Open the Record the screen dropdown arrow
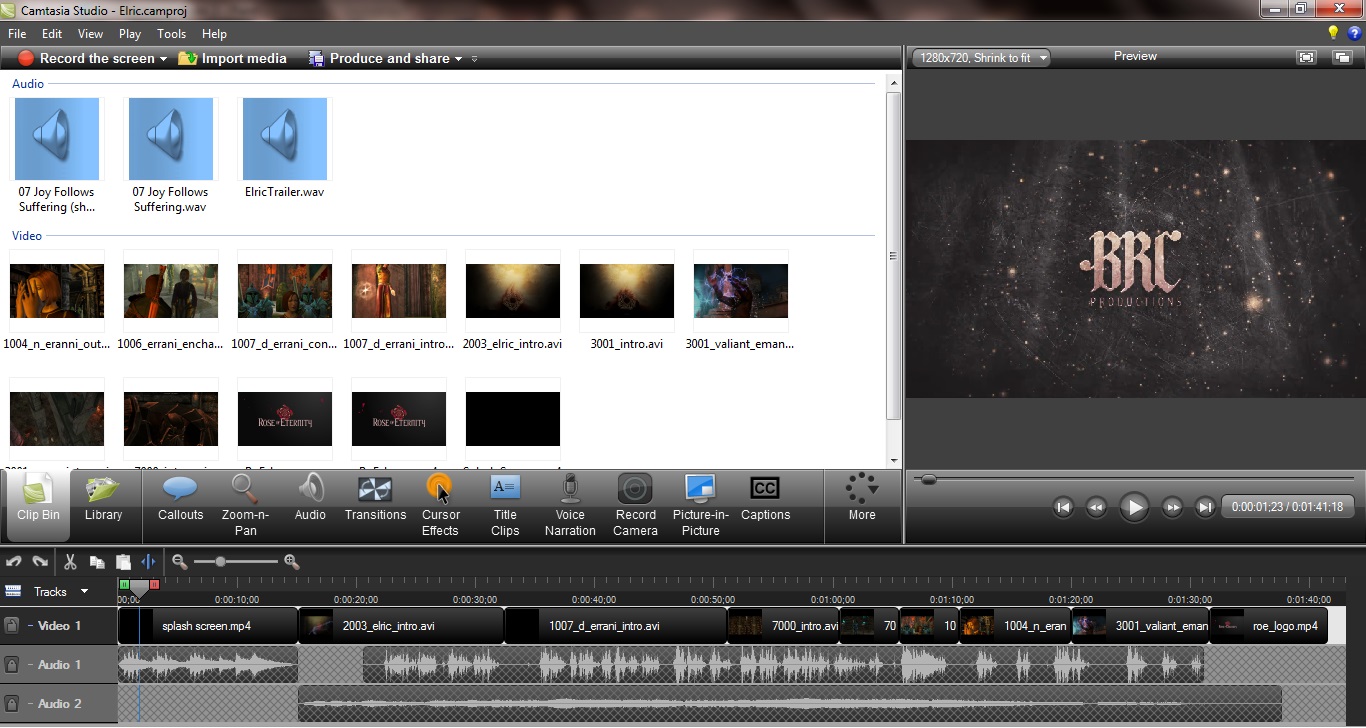1366x728 pixels. (x=163, y=59)
